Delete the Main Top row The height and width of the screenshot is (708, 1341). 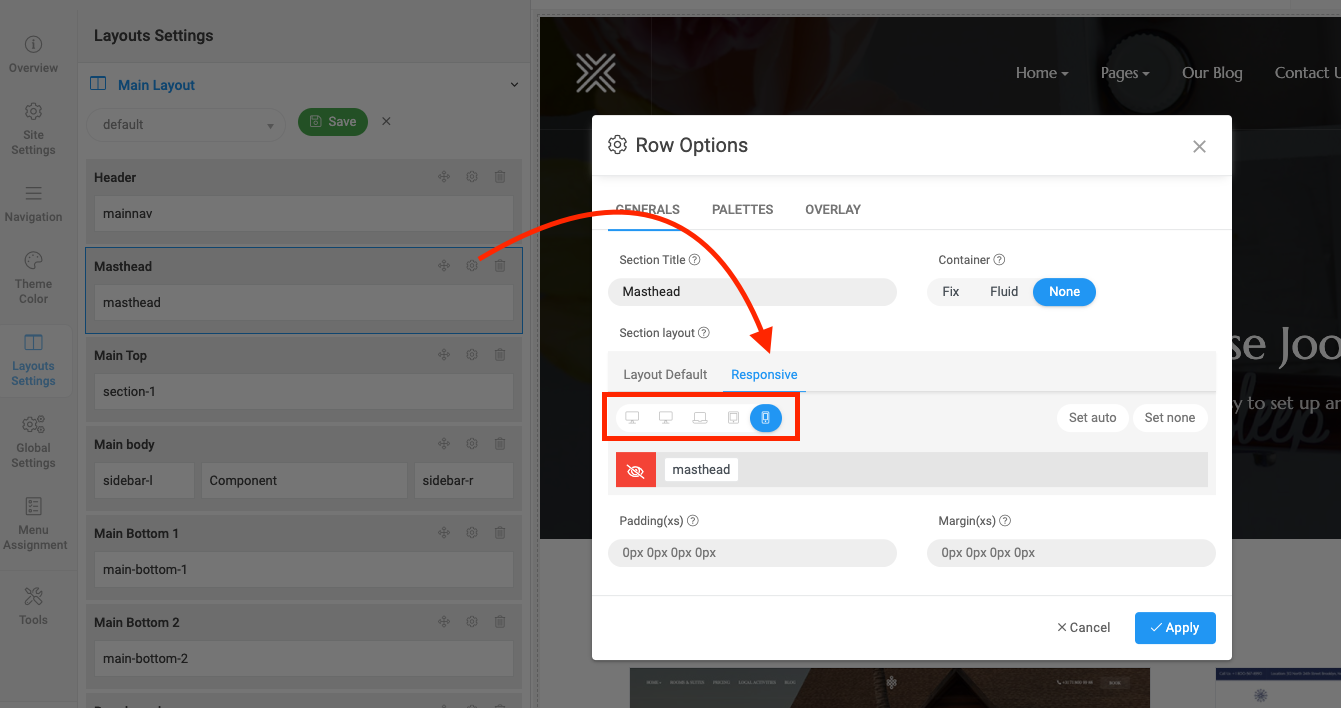click(x=500, y=355)
